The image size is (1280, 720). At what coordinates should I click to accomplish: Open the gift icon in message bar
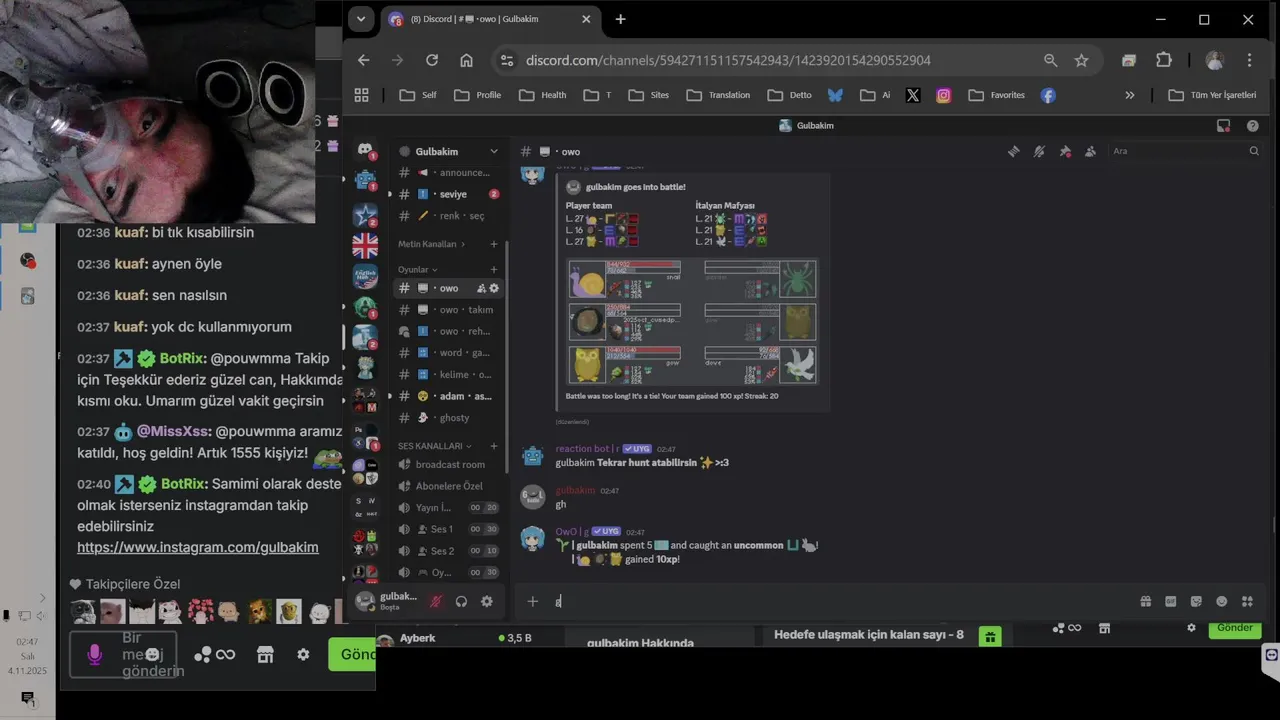tap(1145, 601)
